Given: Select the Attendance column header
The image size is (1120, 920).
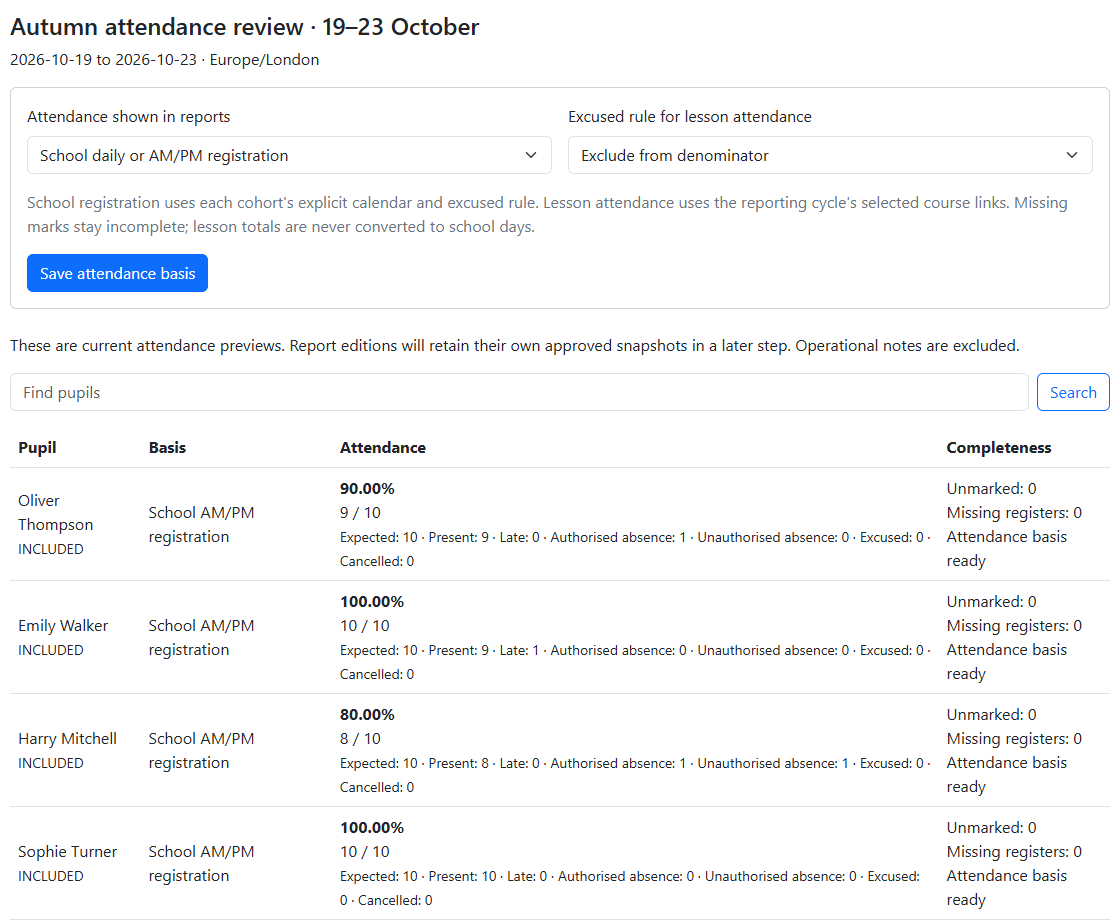Looking at the screenshot, I should coord(383,447).
